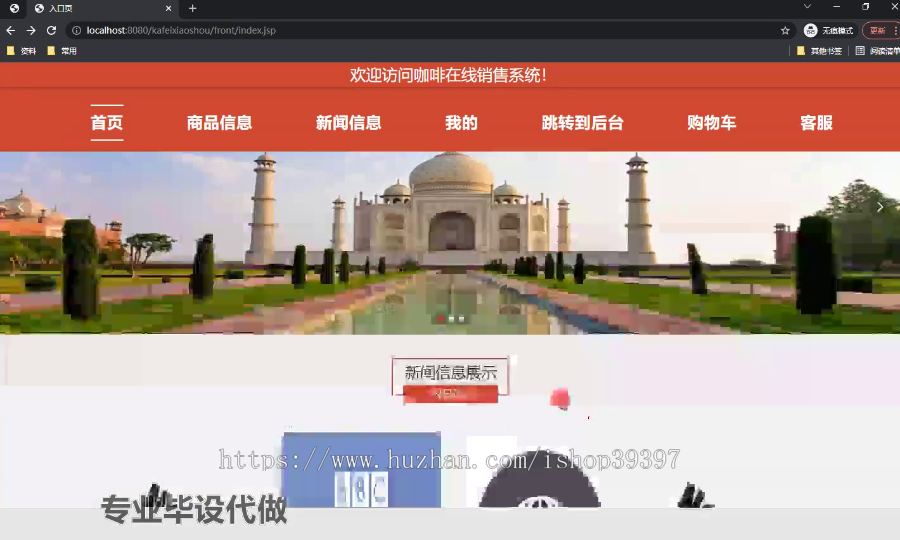Screen dimensions: 900x540
Task: Click the address bar URL field
Action: (430, 30)
